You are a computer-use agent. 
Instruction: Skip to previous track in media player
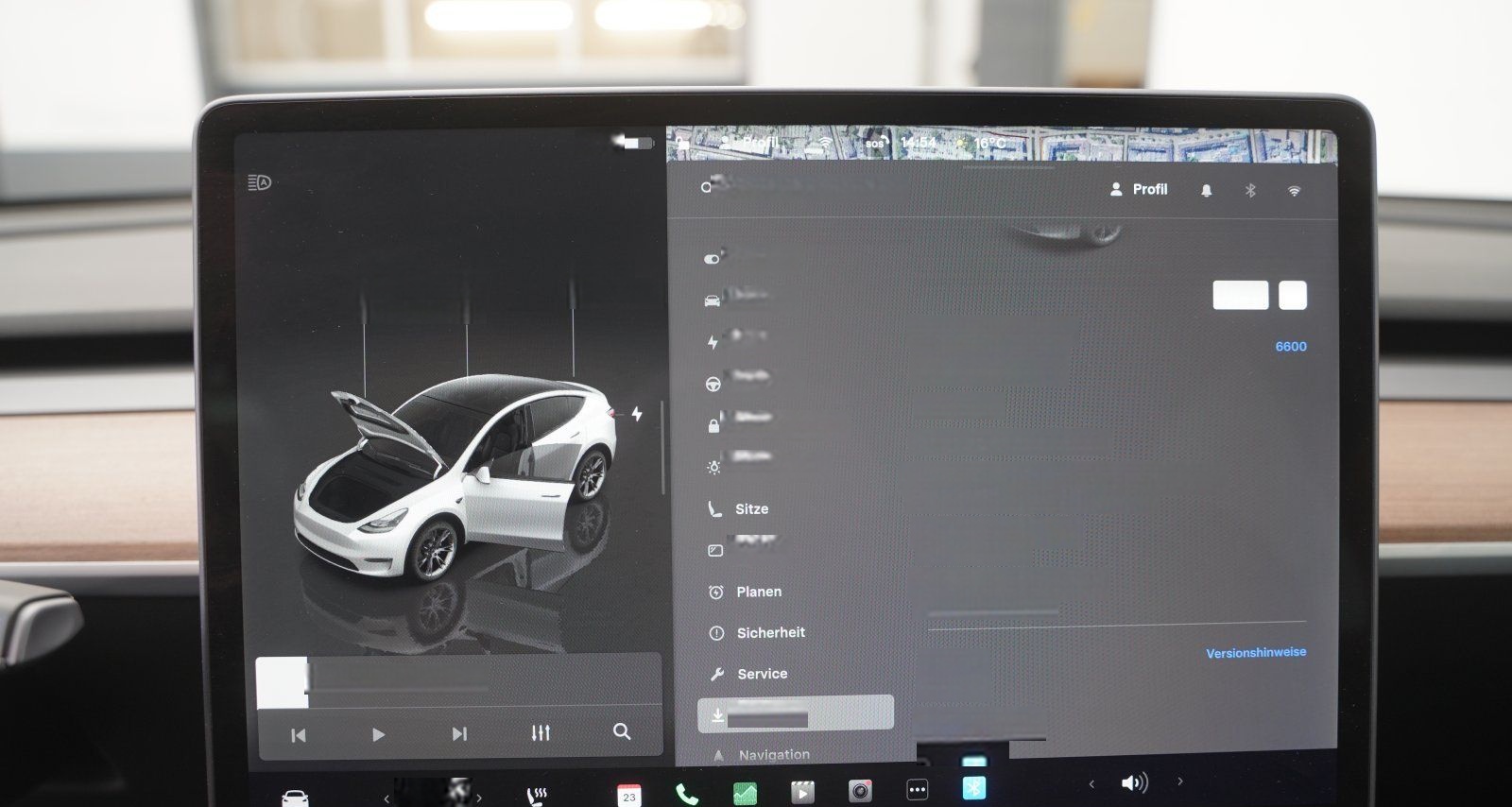tap(299, 735)
